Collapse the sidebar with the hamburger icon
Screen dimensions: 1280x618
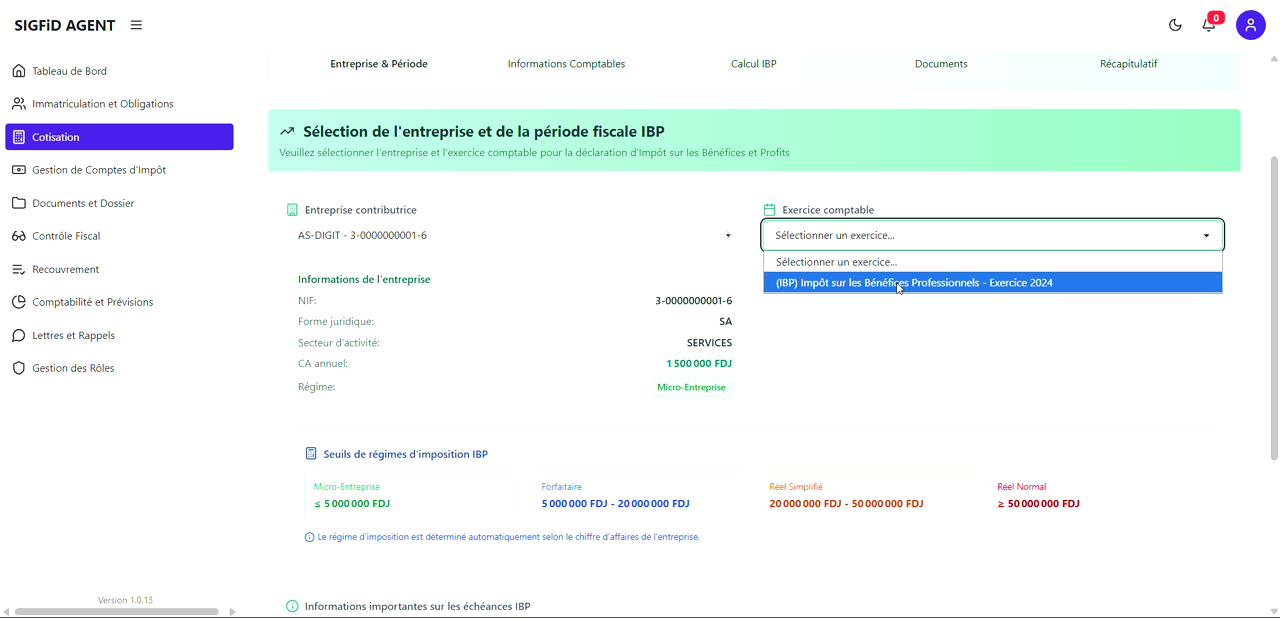pos(136,25)
